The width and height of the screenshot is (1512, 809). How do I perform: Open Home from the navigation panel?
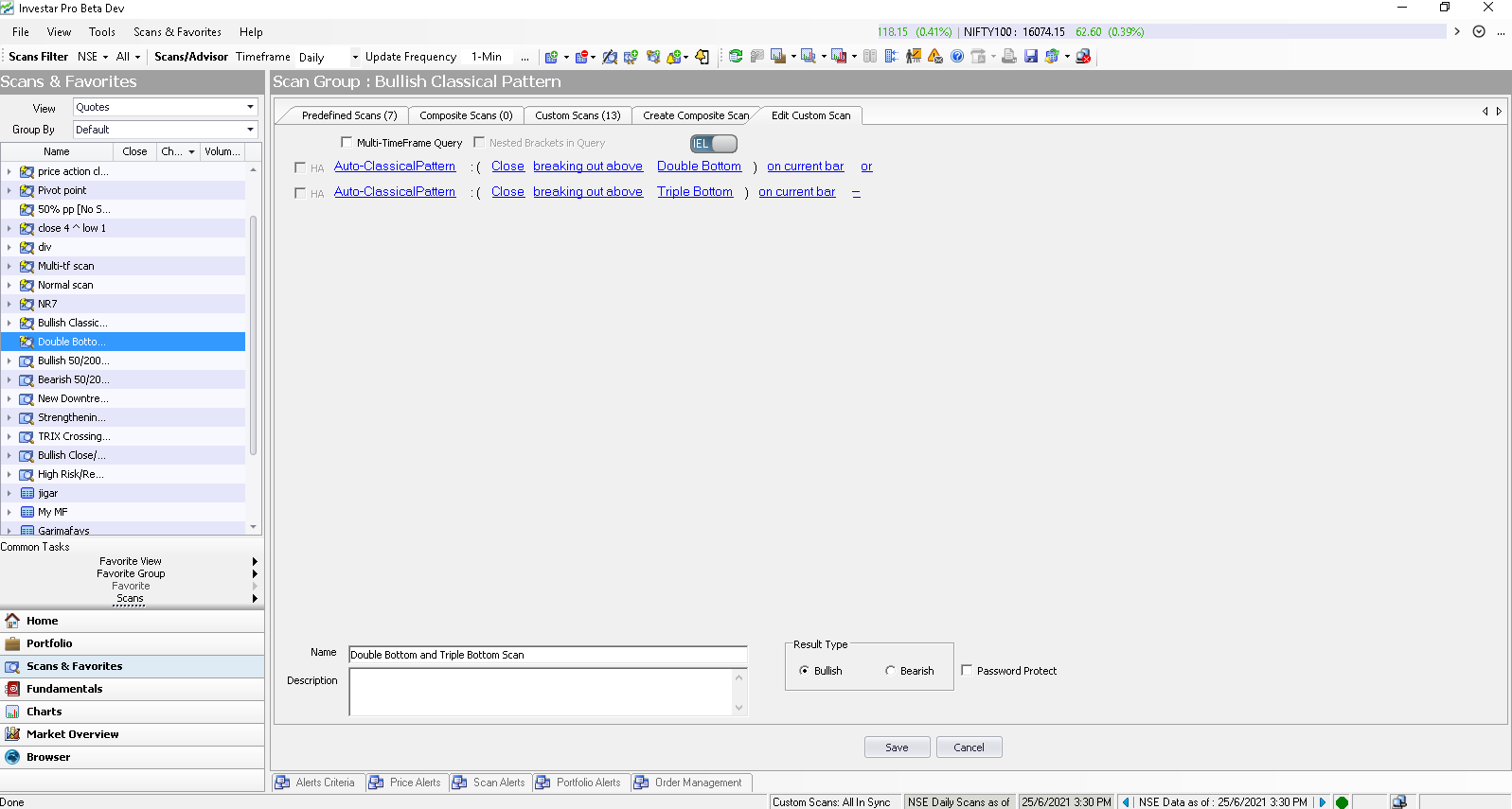(x=42, y=621)
